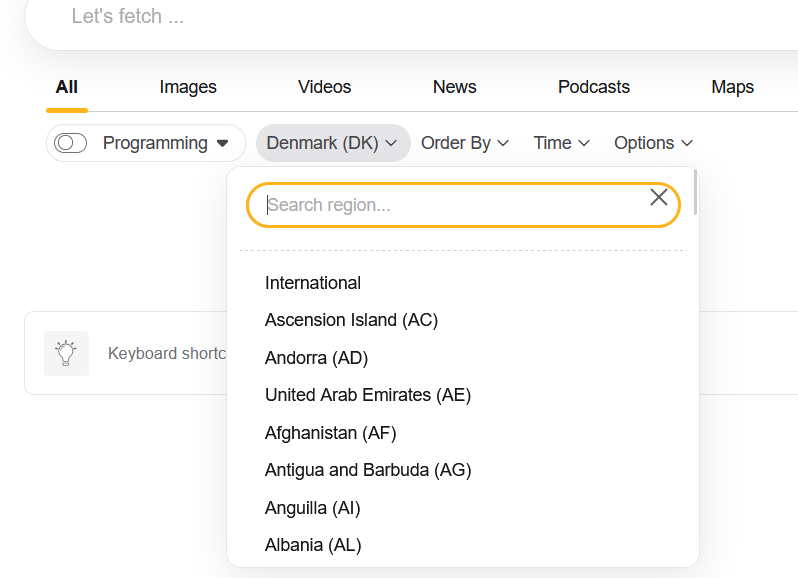Click the lightbulb keyboard shortcuts icon
Screen dimensions: 798x578
pyautogui.click(x=66, y=353)
